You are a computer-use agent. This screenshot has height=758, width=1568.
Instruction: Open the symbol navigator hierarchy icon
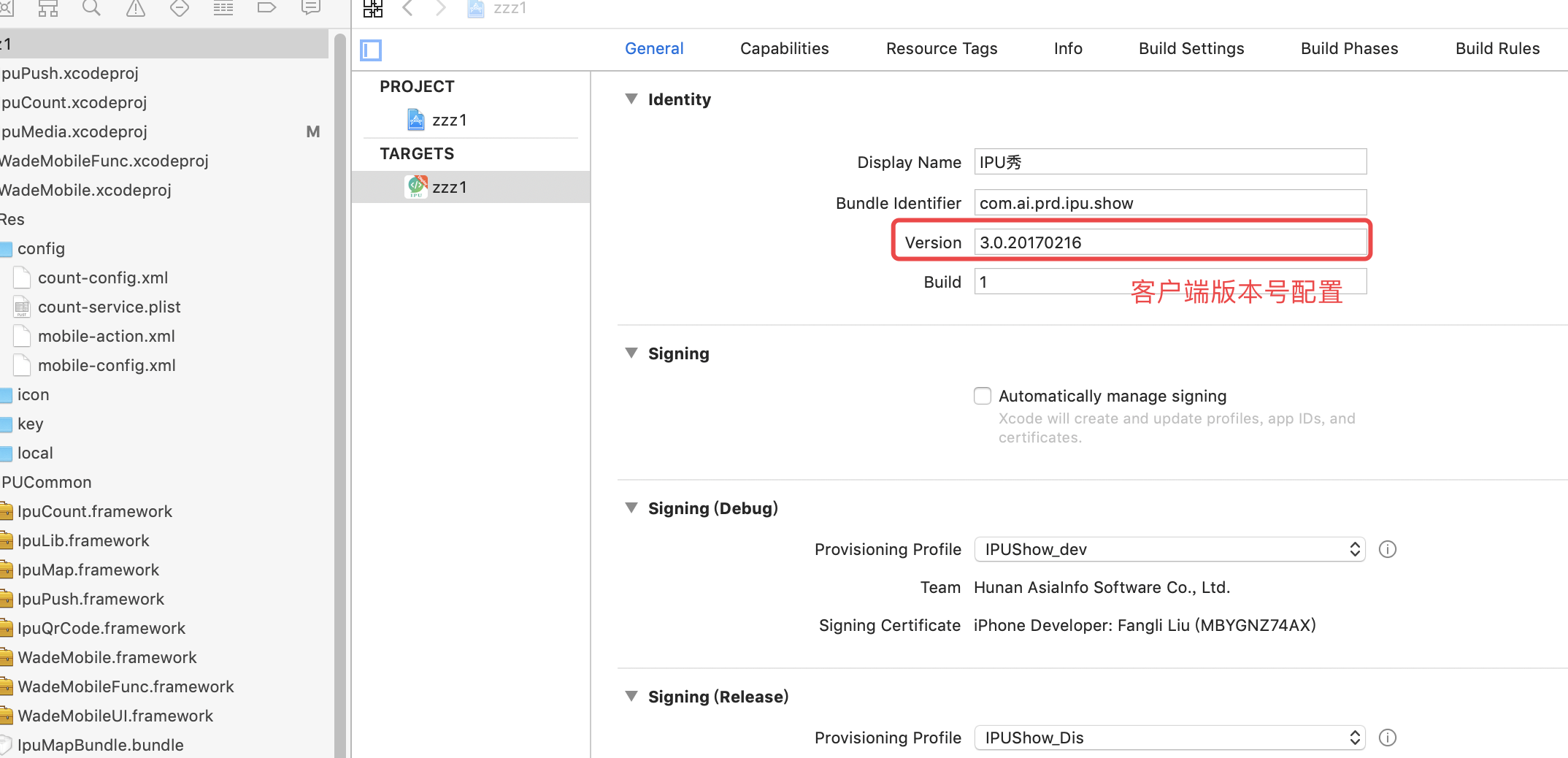click(x=48, y=8)
